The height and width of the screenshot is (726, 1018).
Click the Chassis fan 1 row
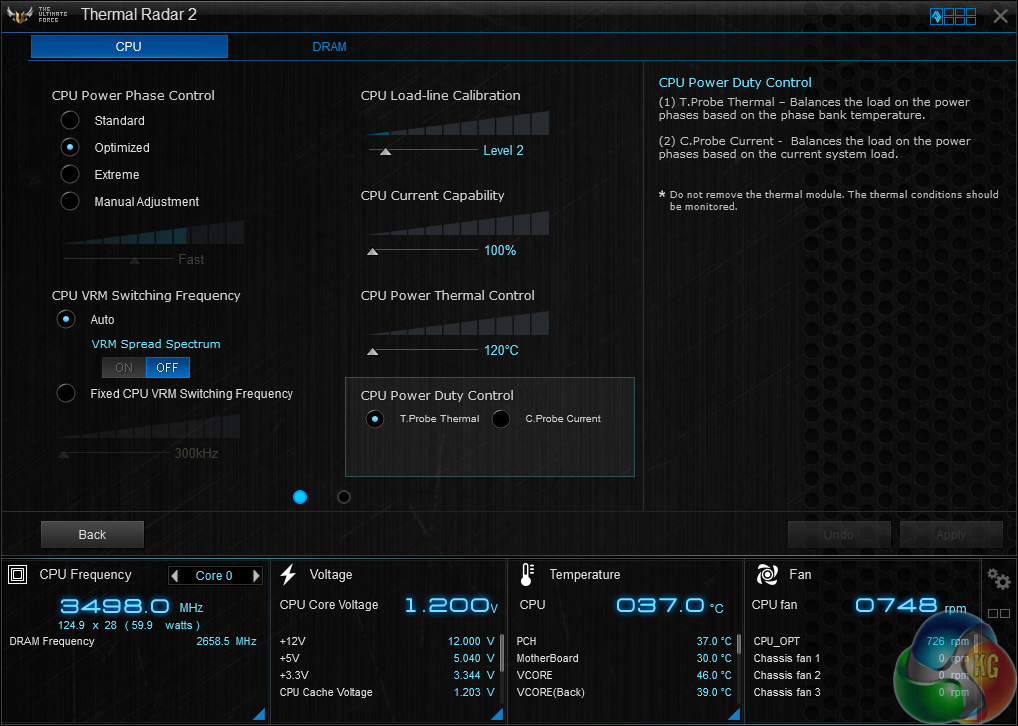(861, 658)
